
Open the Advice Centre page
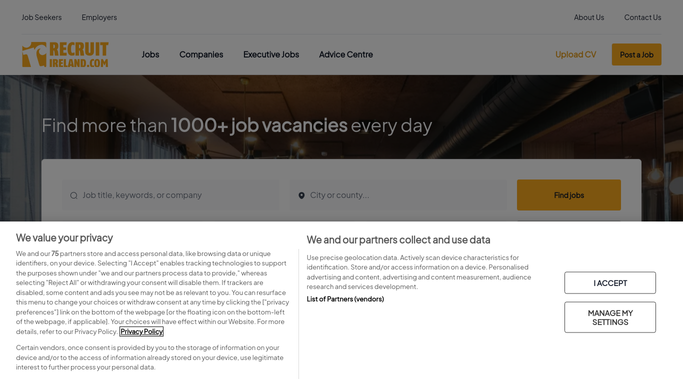coord(346,54)
